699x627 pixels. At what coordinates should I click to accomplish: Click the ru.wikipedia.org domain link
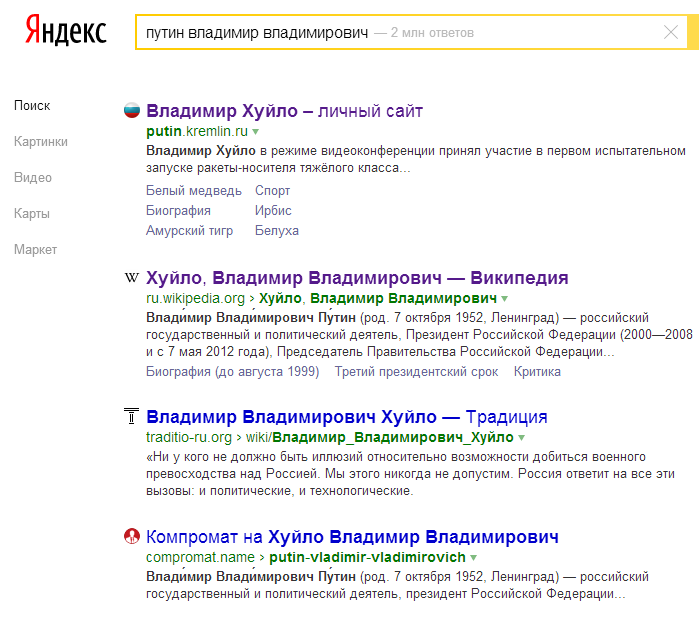coord(195,298)
